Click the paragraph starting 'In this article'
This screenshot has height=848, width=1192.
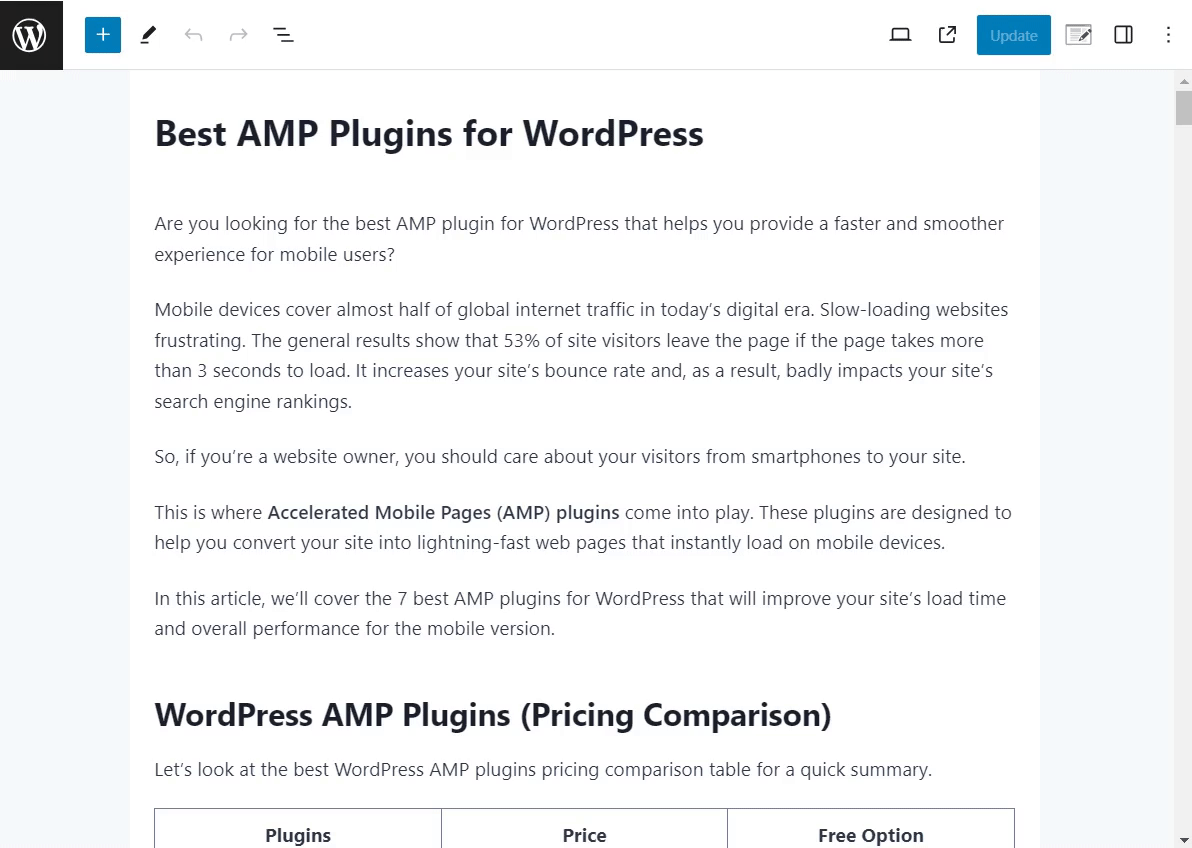(580, 613)
